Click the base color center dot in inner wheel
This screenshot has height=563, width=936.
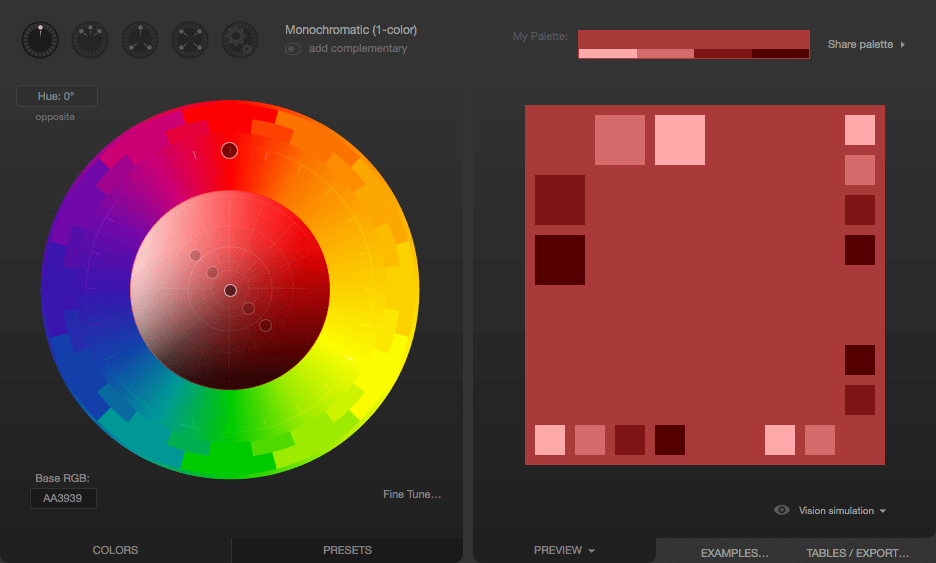(x=230, y=290)
